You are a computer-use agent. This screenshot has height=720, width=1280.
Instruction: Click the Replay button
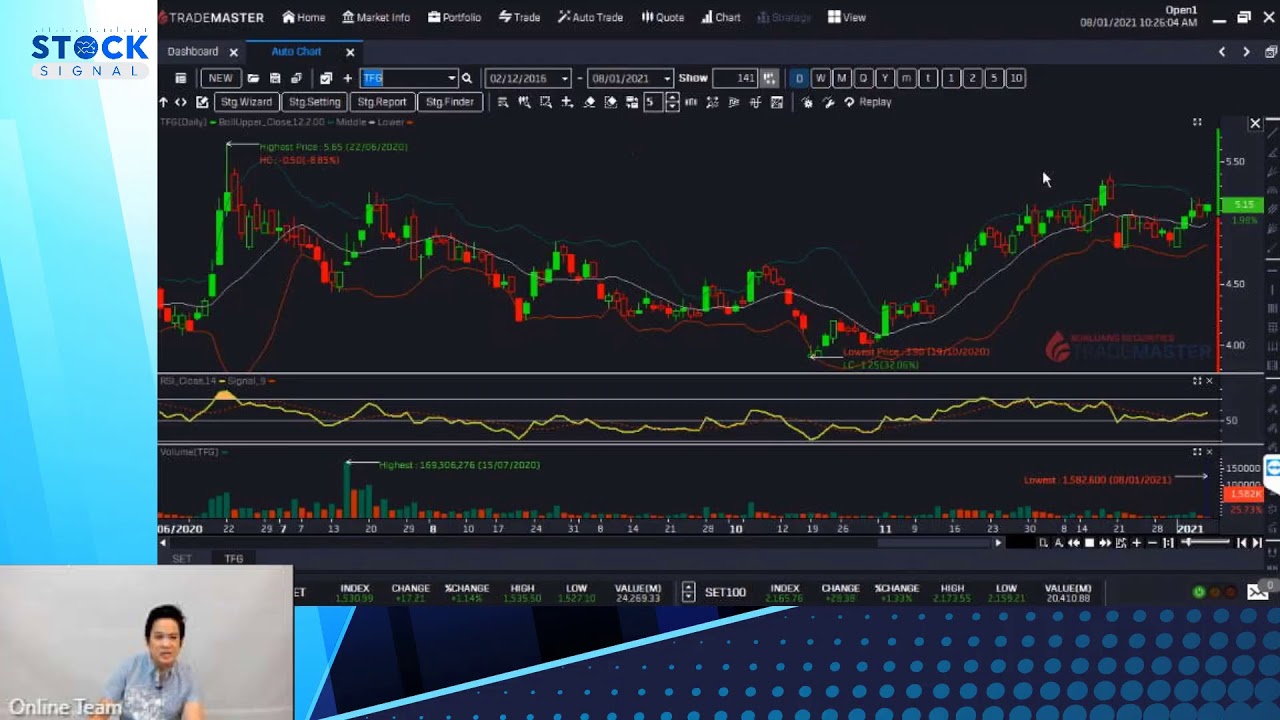(x=867, y=102)
